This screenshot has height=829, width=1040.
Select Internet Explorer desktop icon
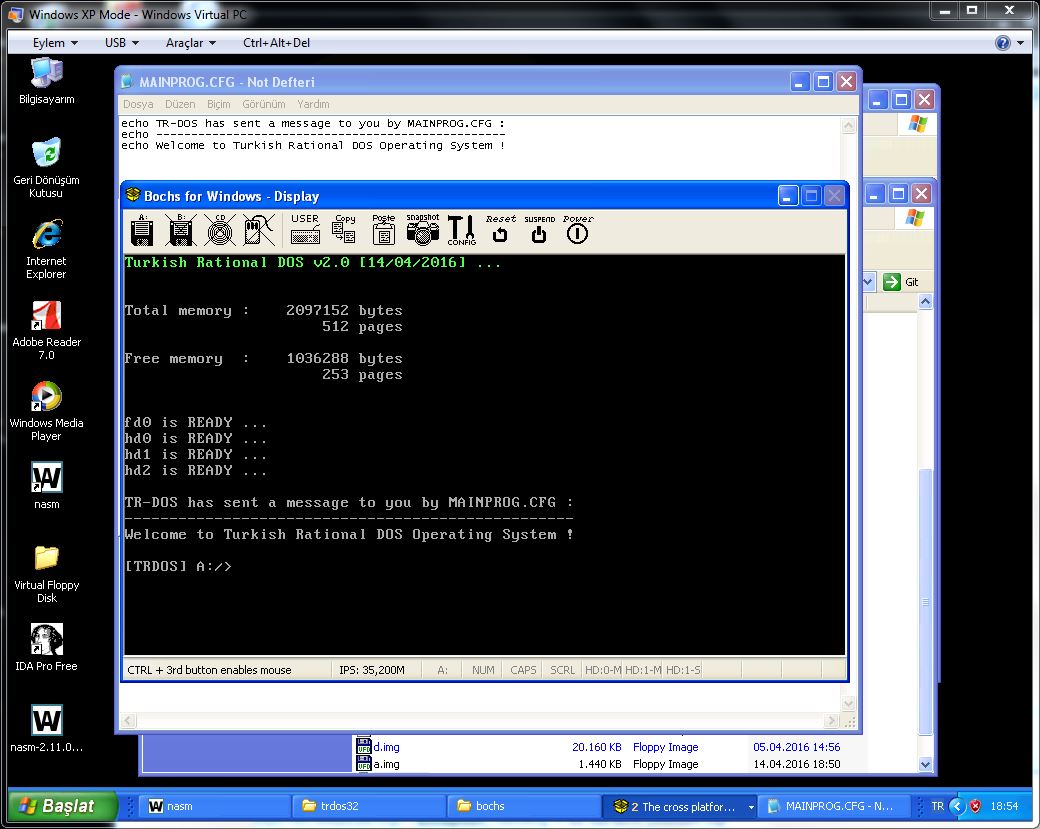click(46, 249)
